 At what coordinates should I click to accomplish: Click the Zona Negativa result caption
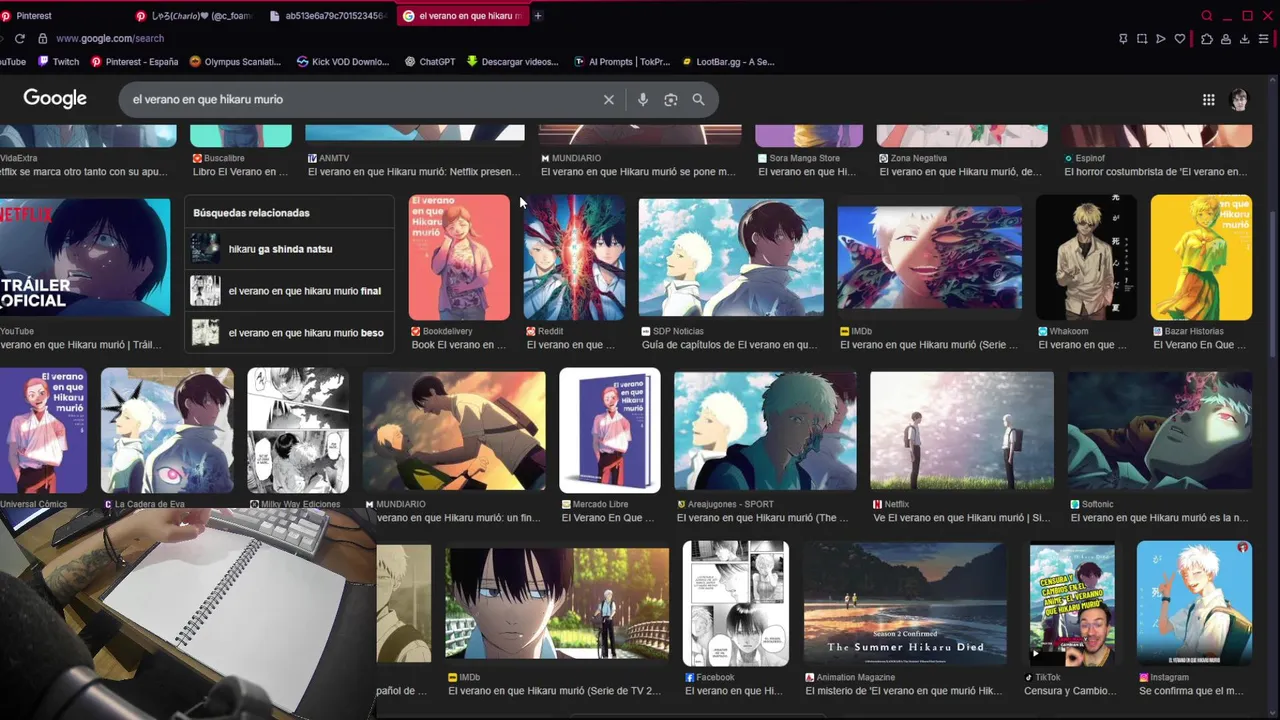click(960, 172)
